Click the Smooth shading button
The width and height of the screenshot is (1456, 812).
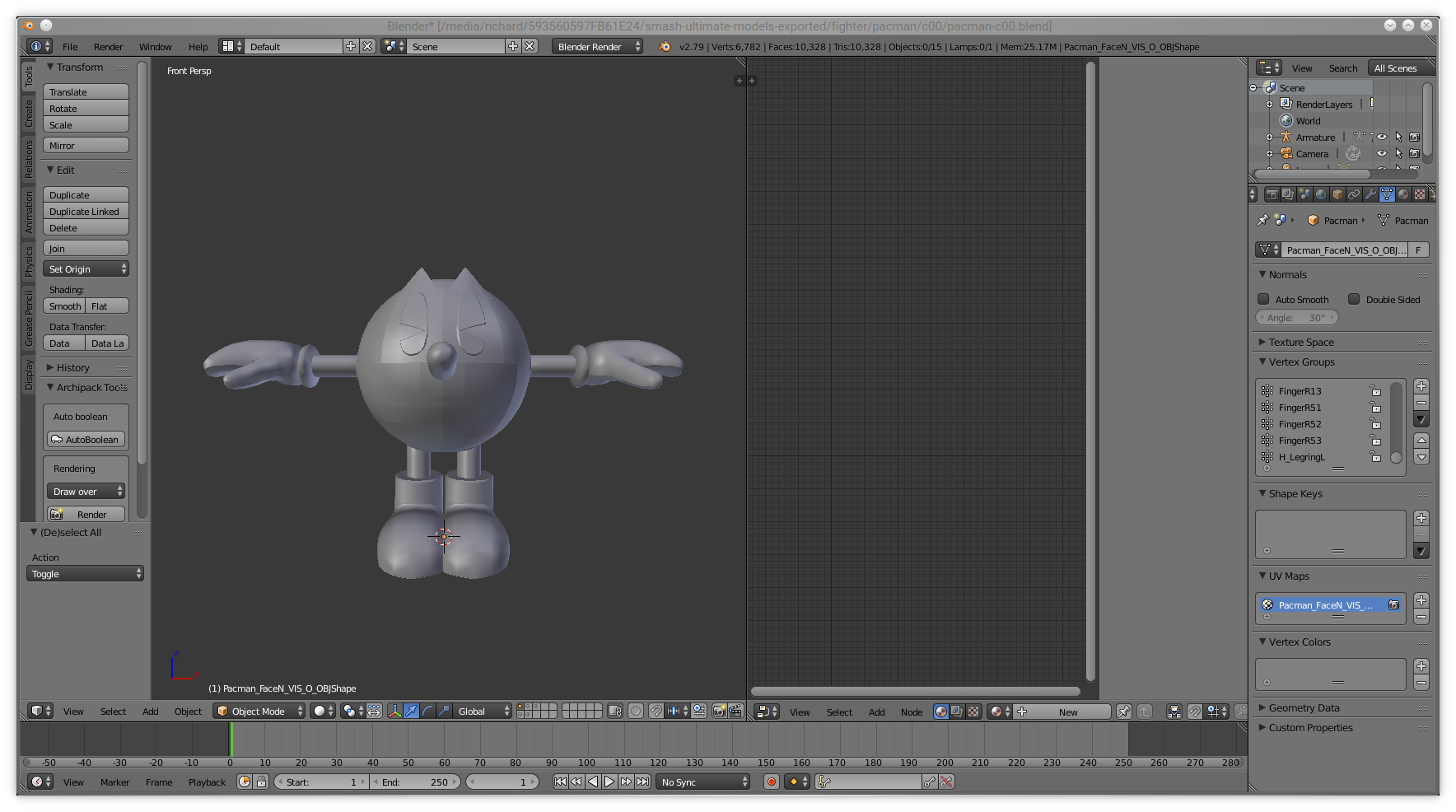[64, 306]
